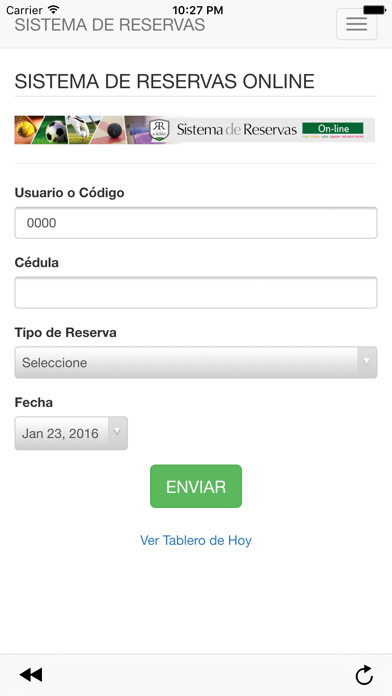This screenshot has height=696, width=392.
Task: Tap the golf ball banner image
Action: [83, 130]
